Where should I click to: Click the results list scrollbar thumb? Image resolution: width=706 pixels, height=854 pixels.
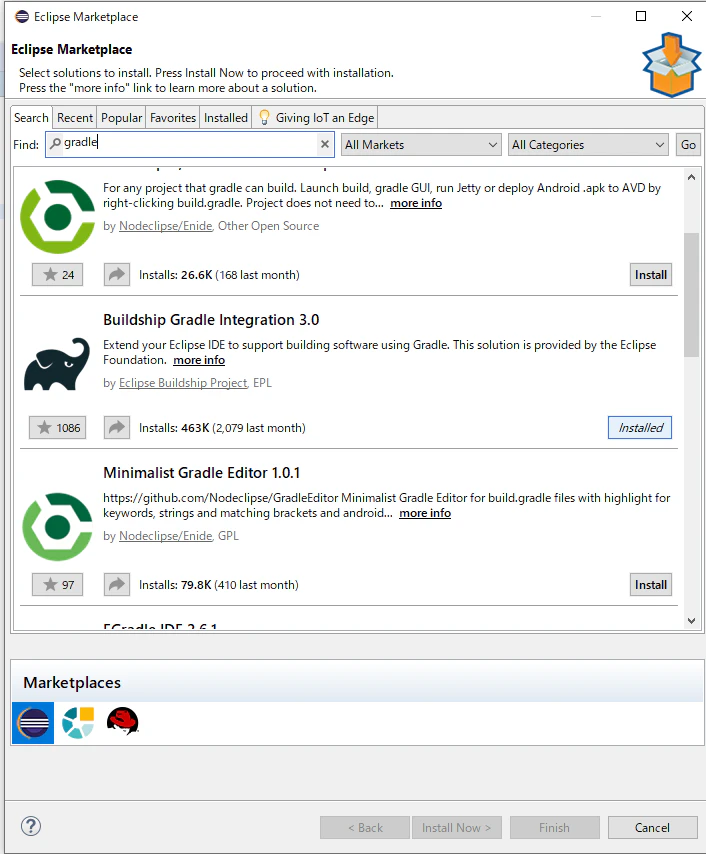(691, 295)
